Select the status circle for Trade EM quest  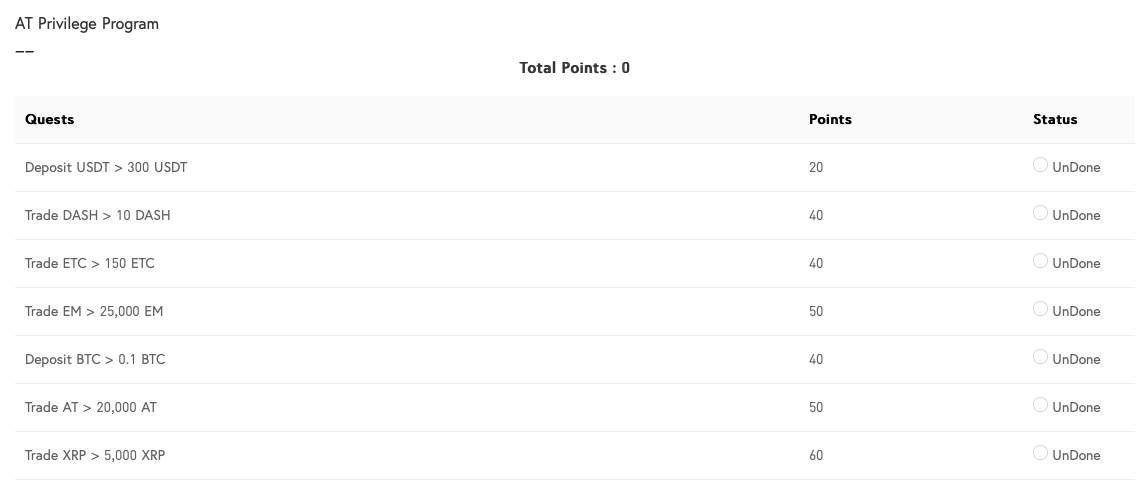click(1040, 309)
